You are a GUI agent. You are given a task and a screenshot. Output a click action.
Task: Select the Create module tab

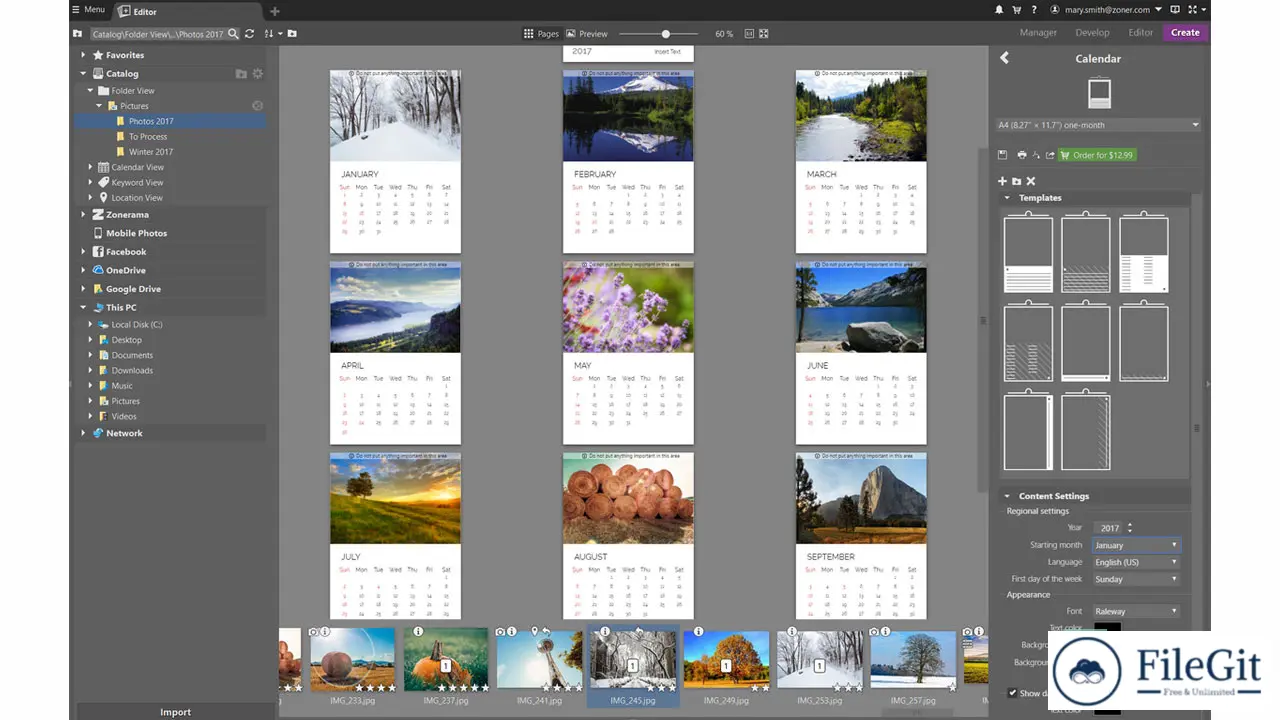click(1185, 33)
